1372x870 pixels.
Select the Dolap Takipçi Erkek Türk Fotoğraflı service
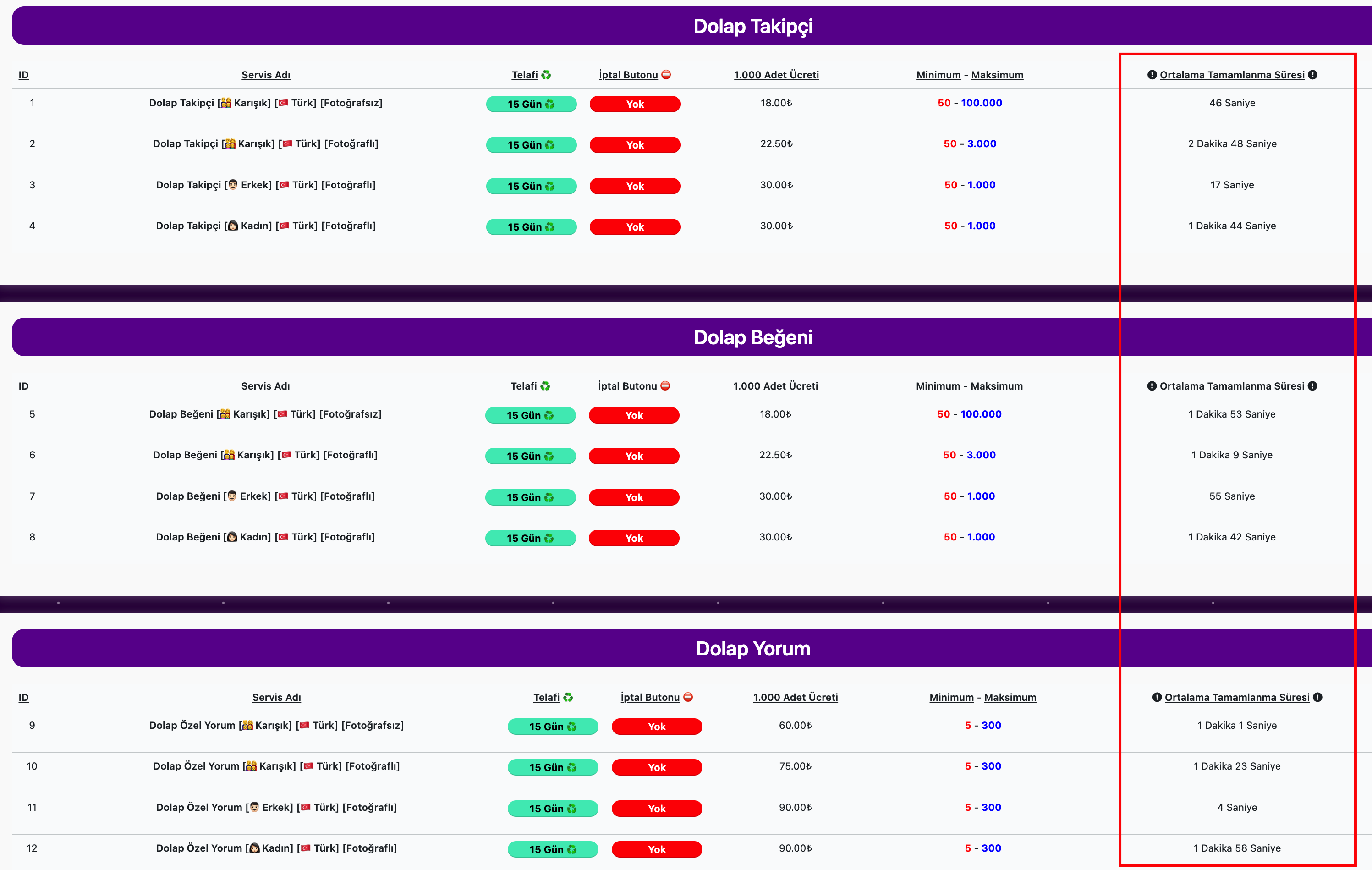coord(266,185)
